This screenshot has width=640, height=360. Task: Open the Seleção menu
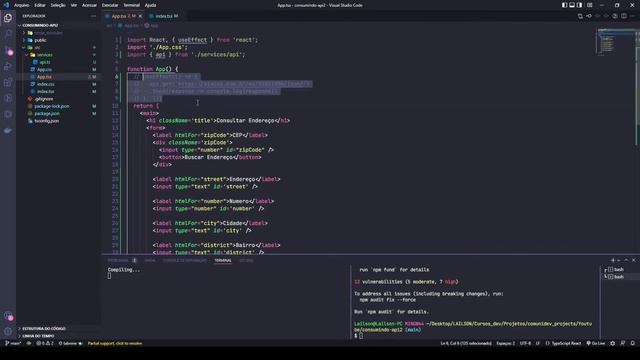click(58, 5)
